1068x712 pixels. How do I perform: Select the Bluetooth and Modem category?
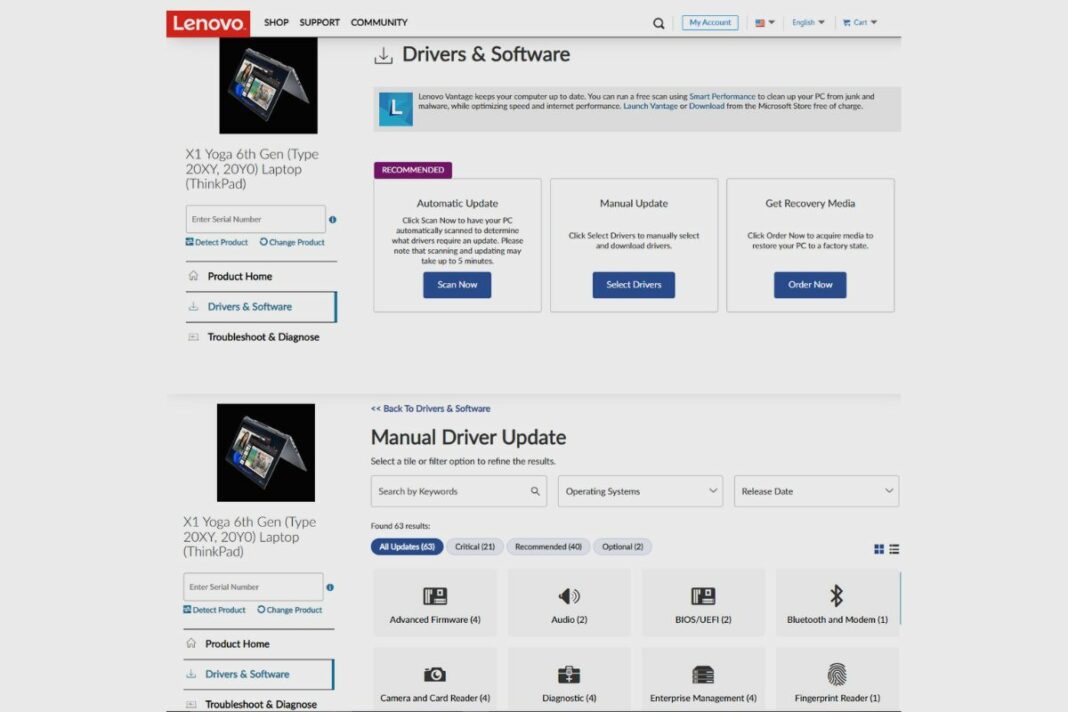(x=837, y=602)
